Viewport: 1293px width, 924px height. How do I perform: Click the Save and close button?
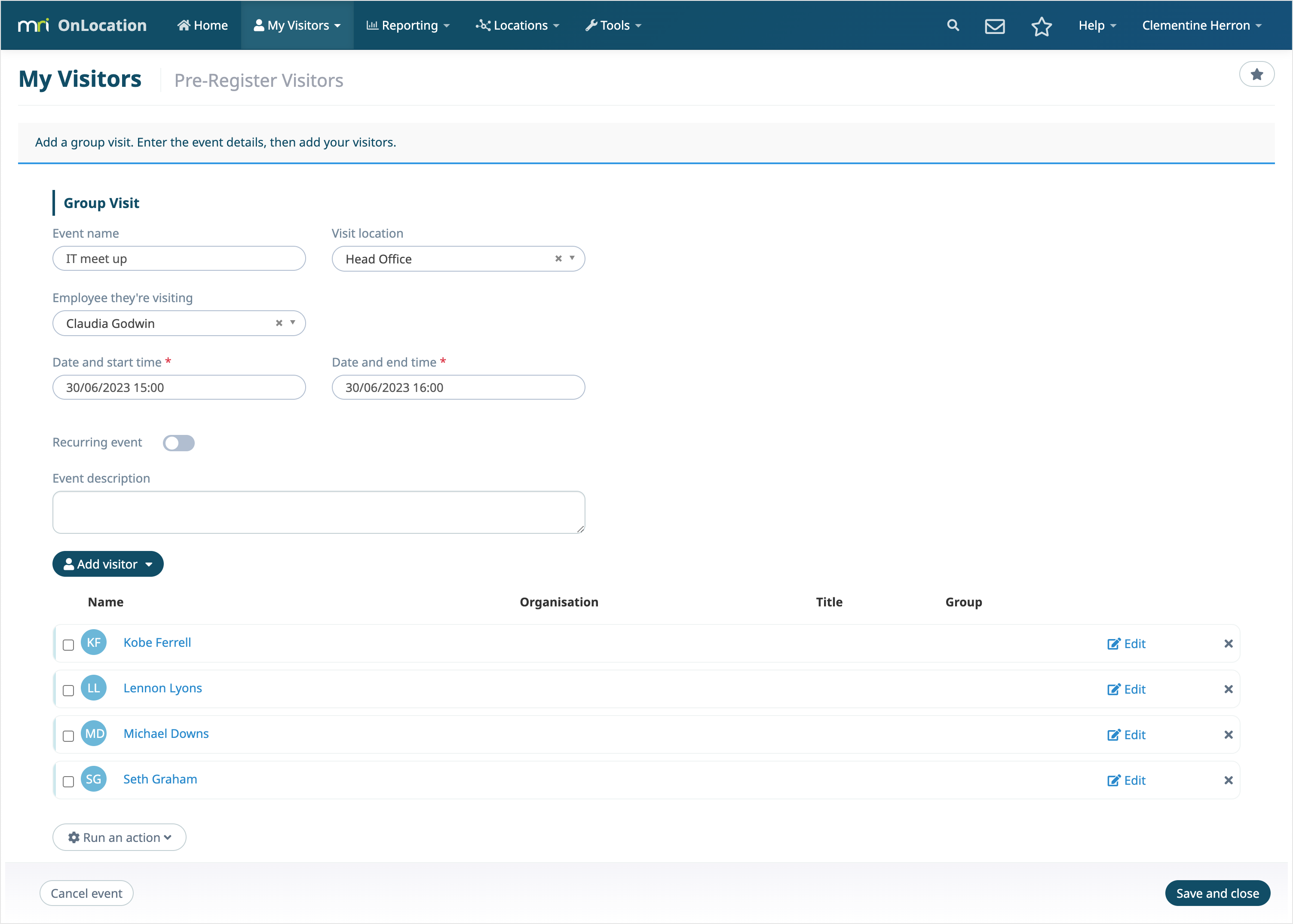pos(1217,893)
